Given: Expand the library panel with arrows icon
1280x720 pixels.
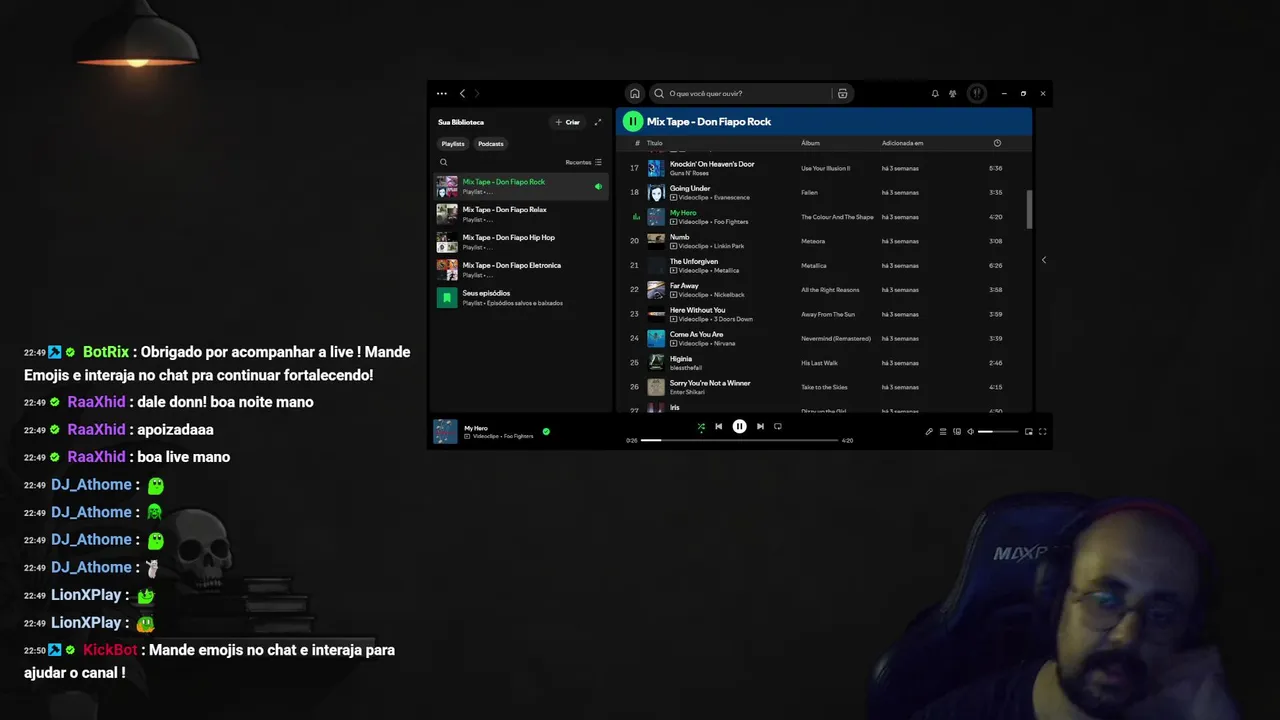Looking at the screenshot, I should (598, 122).
